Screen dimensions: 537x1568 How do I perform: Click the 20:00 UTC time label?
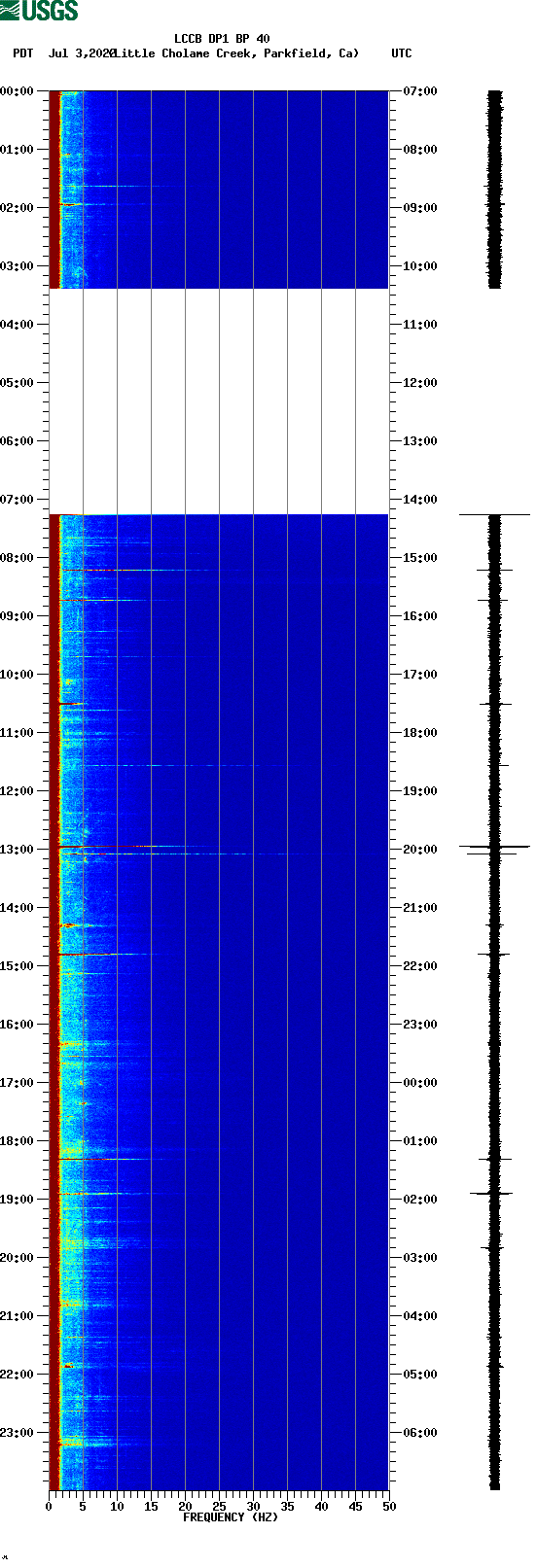click(419, 850)
